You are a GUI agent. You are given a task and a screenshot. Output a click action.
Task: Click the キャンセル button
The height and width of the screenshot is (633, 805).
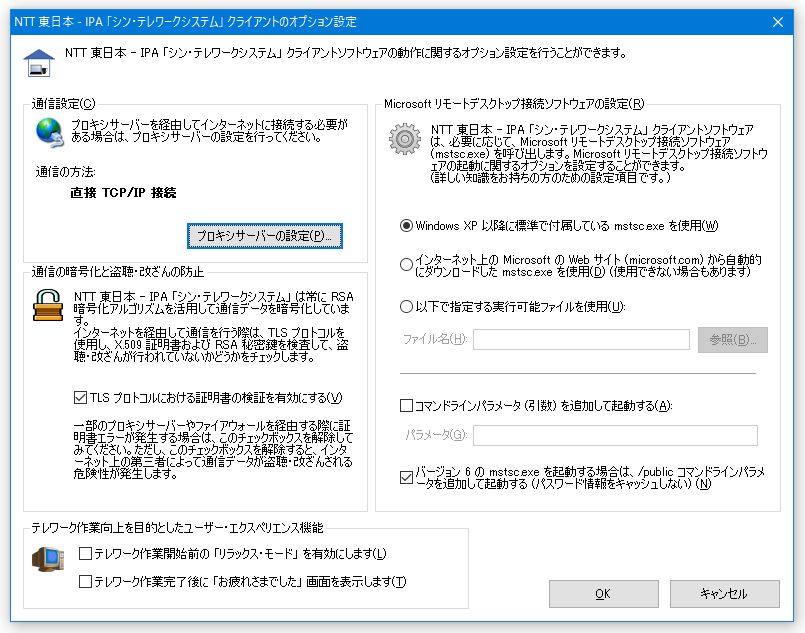pos(724,594)
